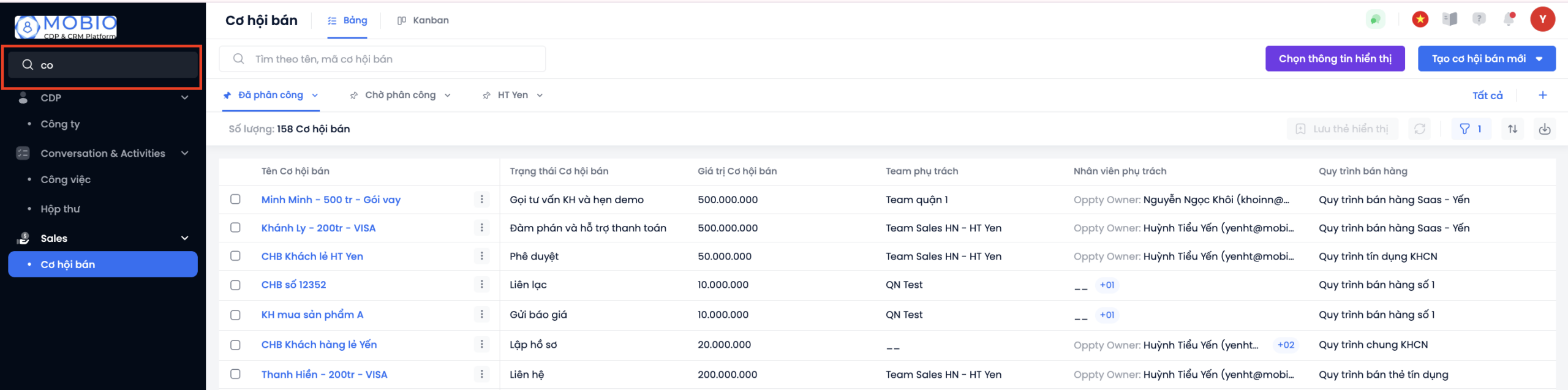Screen dimensions: 1568x390
Task: Open the Vietnam flag language selector
Action: (x=1420, y=20)
